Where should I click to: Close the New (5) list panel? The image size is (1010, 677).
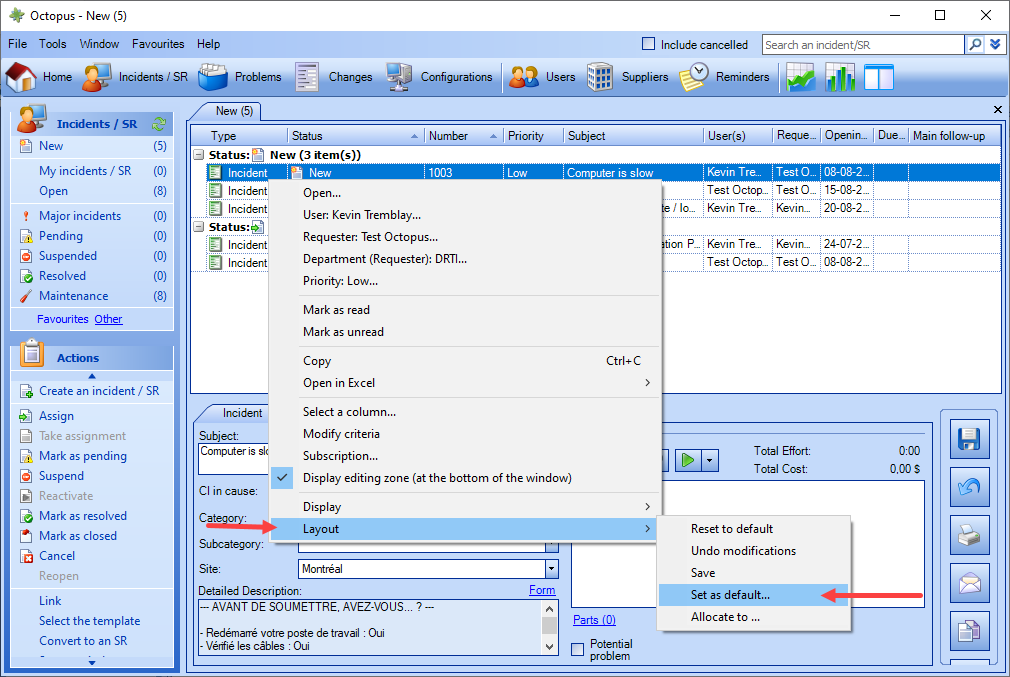click(x=998, y=110)
